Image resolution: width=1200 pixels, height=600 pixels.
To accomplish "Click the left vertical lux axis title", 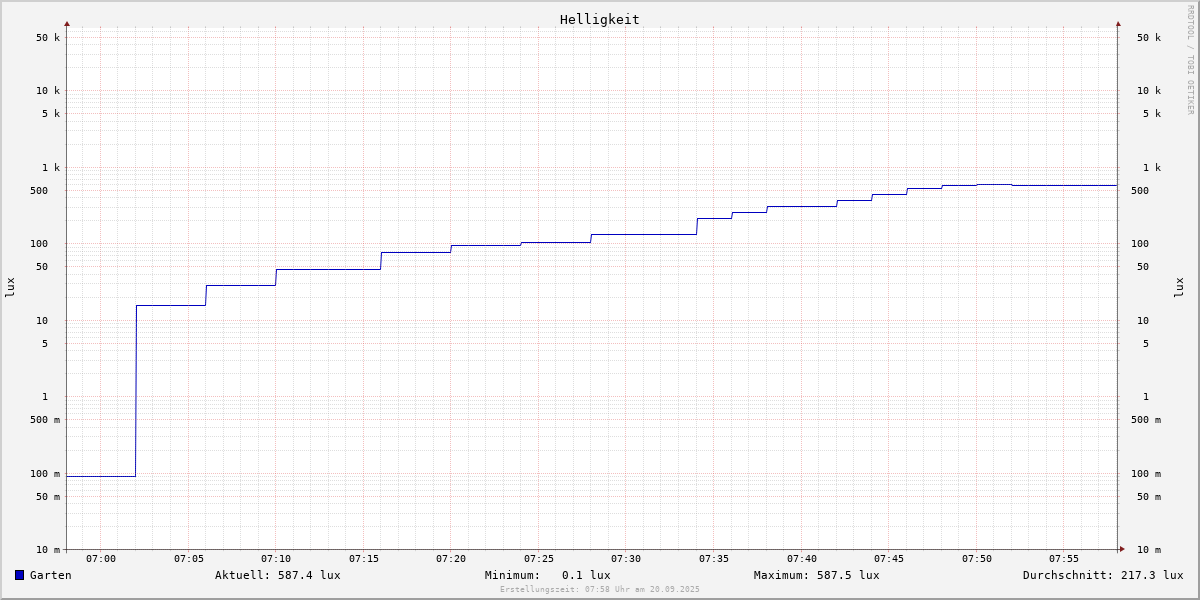I will (10, 287).
